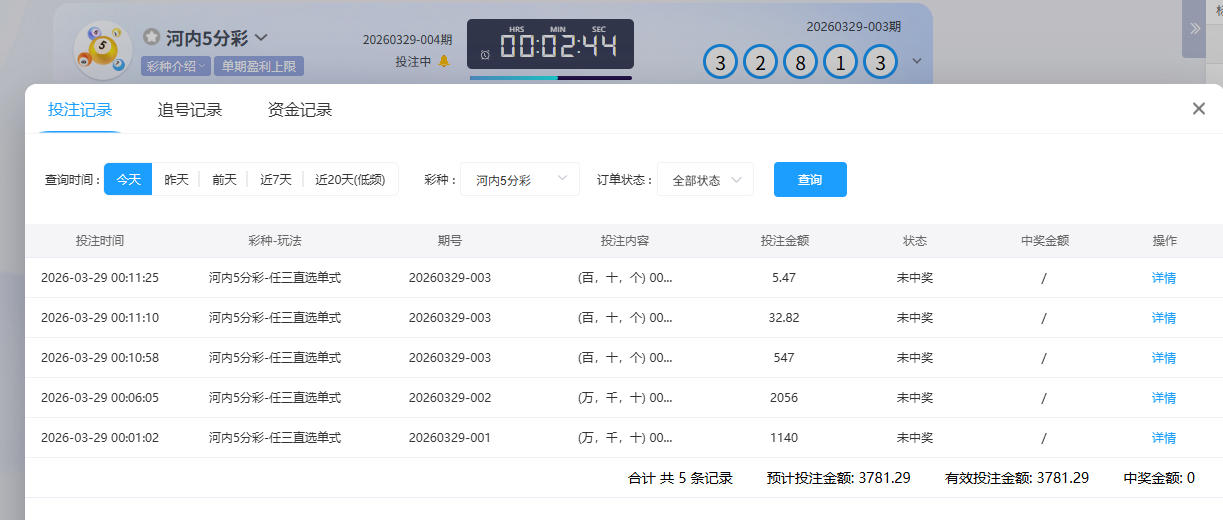This screenshot has height=520, width=1223.
Task: Click the star favorite icon beside 河内5分彩
Action: click(x=151, y=37)
